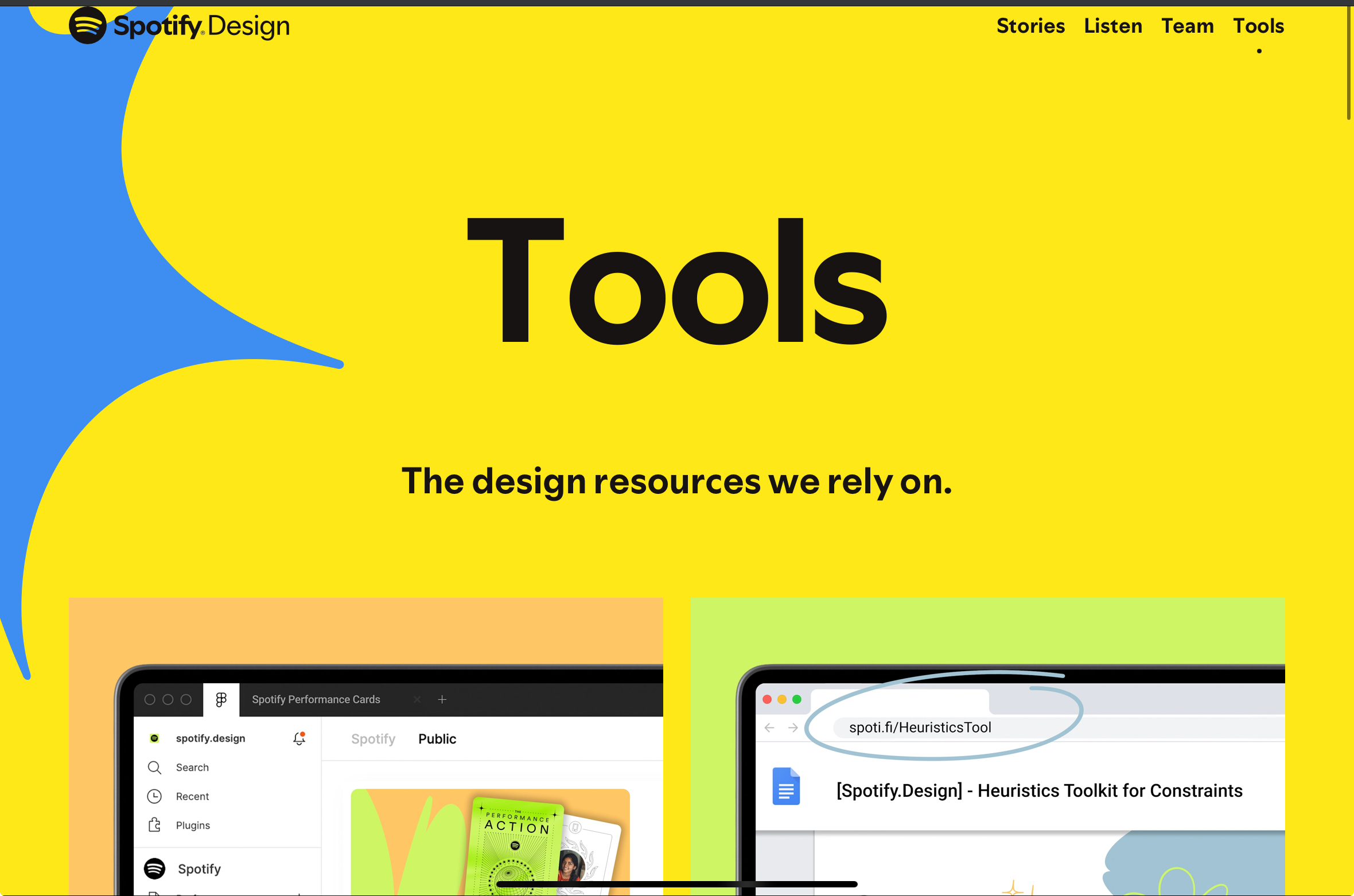Select the Tools navigation item
The width and height of the screenshot is (1354, 896).
[x=1259, y=26]
